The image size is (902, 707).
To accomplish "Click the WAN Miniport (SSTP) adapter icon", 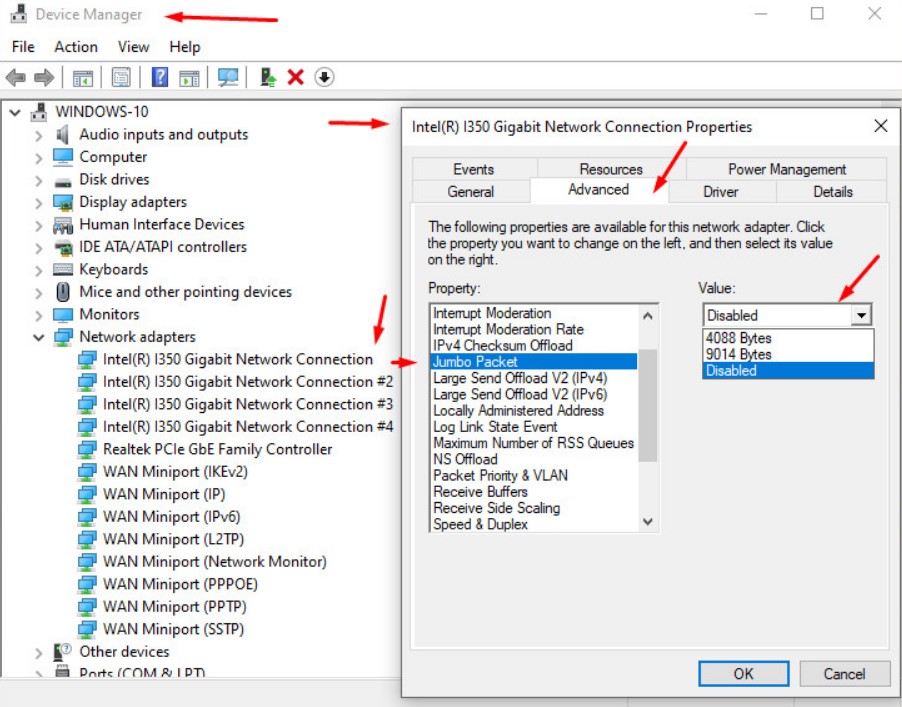I will pos(87,629).
